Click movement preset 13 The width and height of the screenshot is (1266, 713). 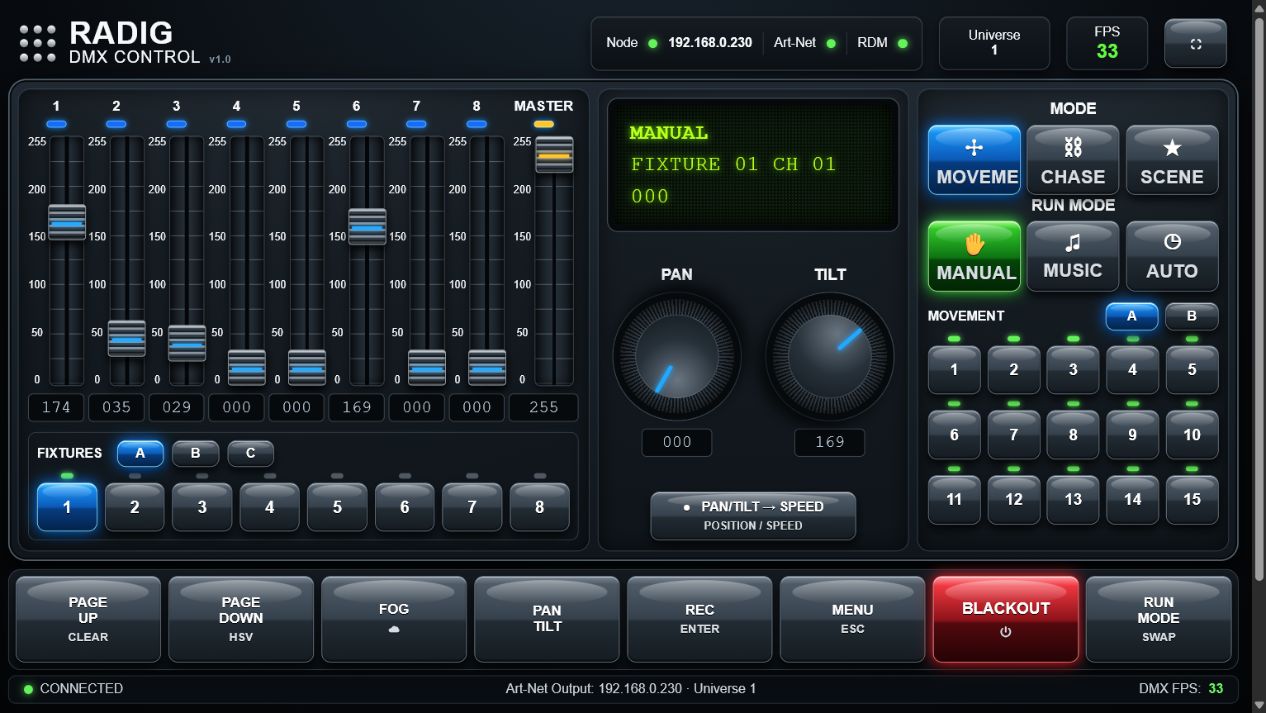(1073, 500)
